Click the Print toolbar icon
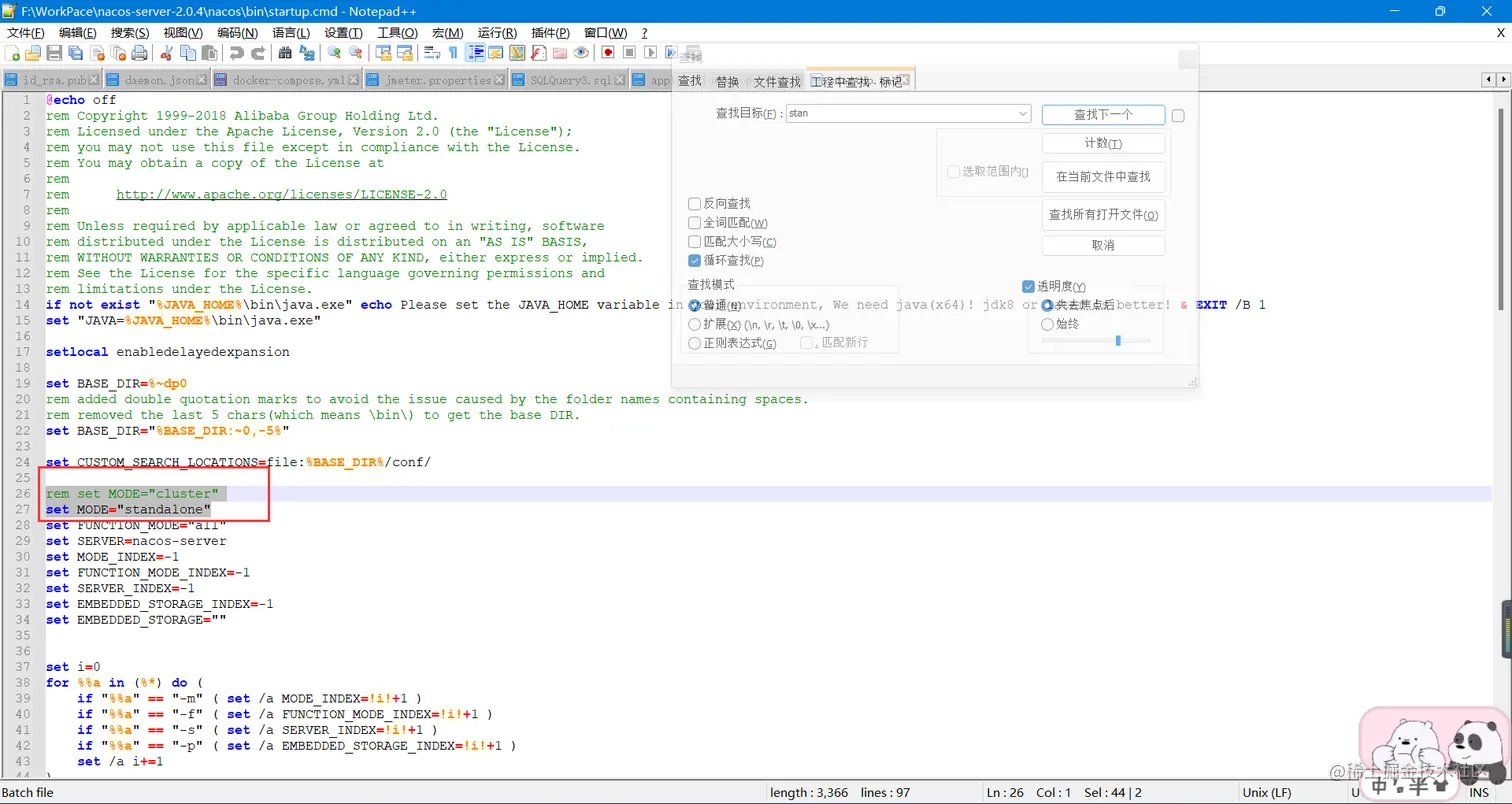The width and height of the screenshot is (1512, 804). (139, 52)
